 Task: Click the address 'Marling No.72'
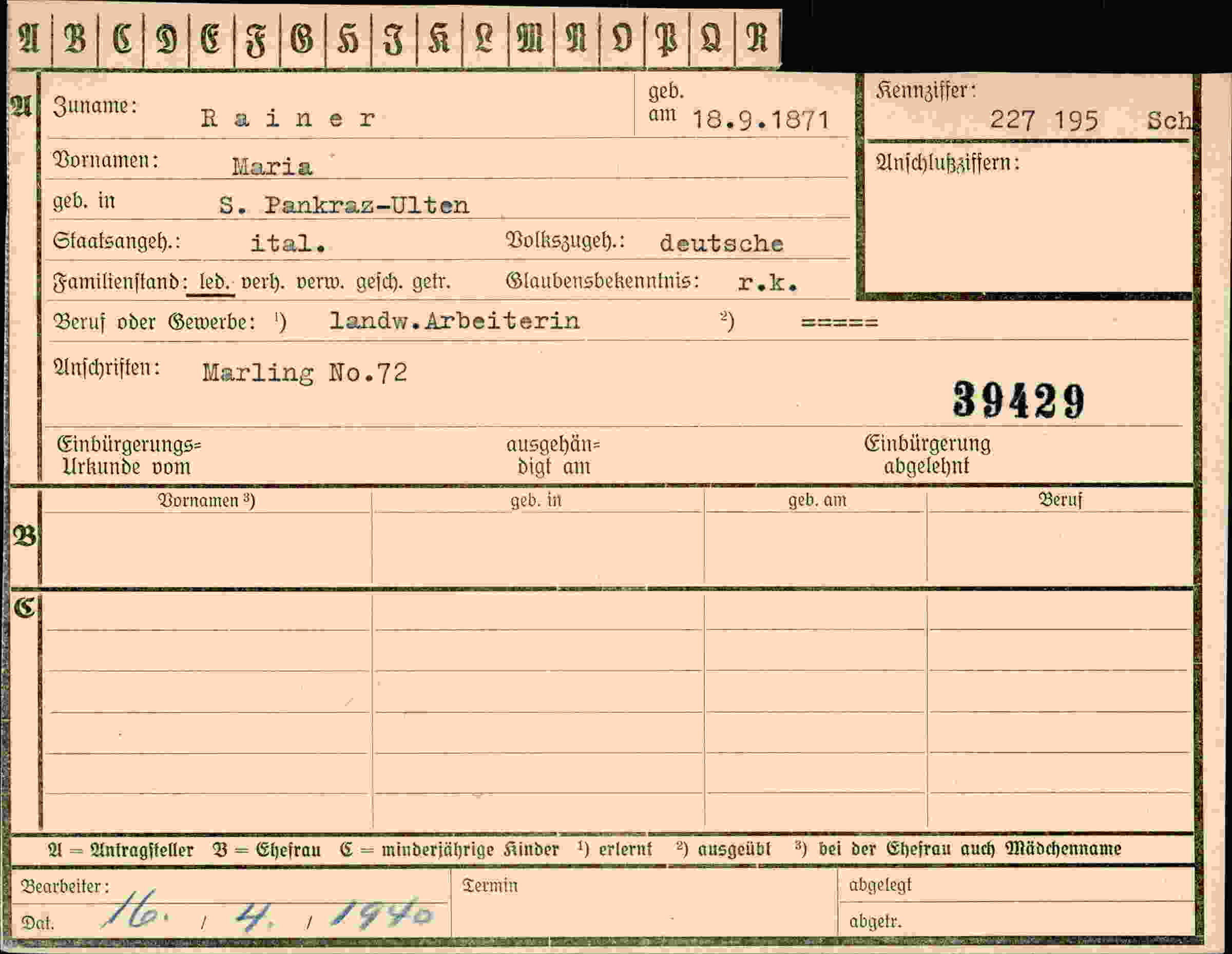[x=305, y=373]
